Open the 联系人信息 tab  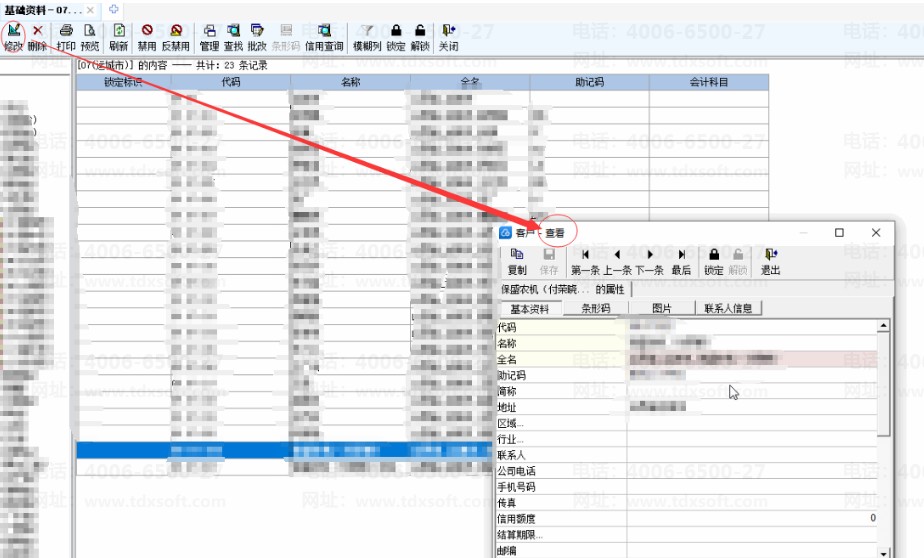tap(728, 308)
